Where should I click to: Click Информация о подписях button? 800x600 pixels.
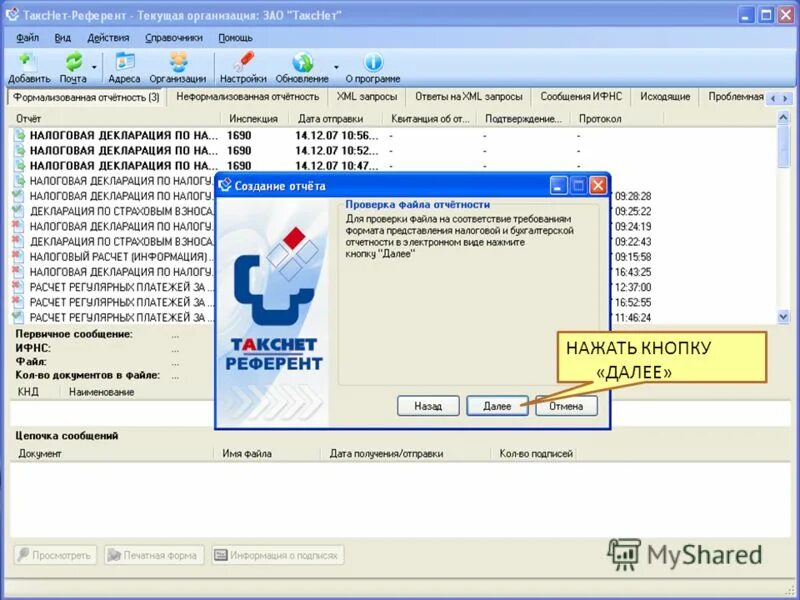click(x=278, y=555)
